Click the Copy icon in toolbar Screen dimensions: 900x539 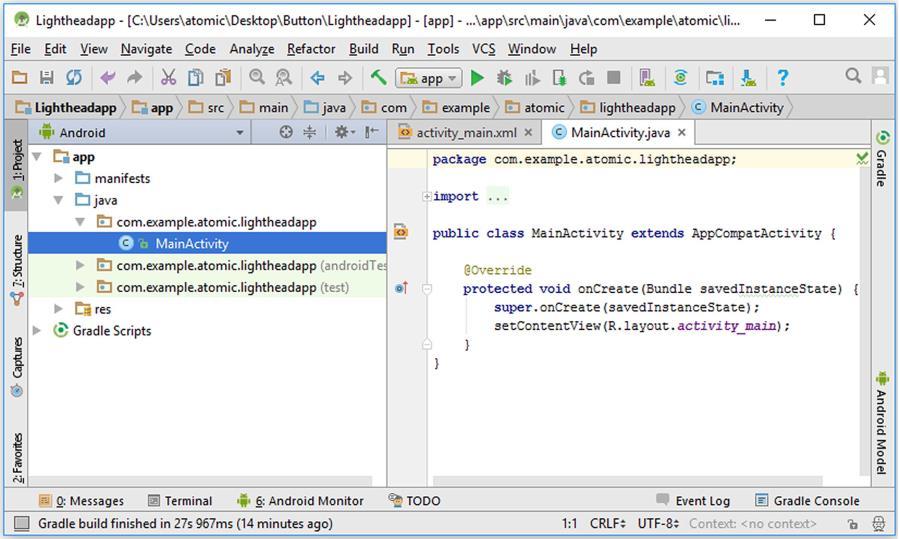[196, 77]
